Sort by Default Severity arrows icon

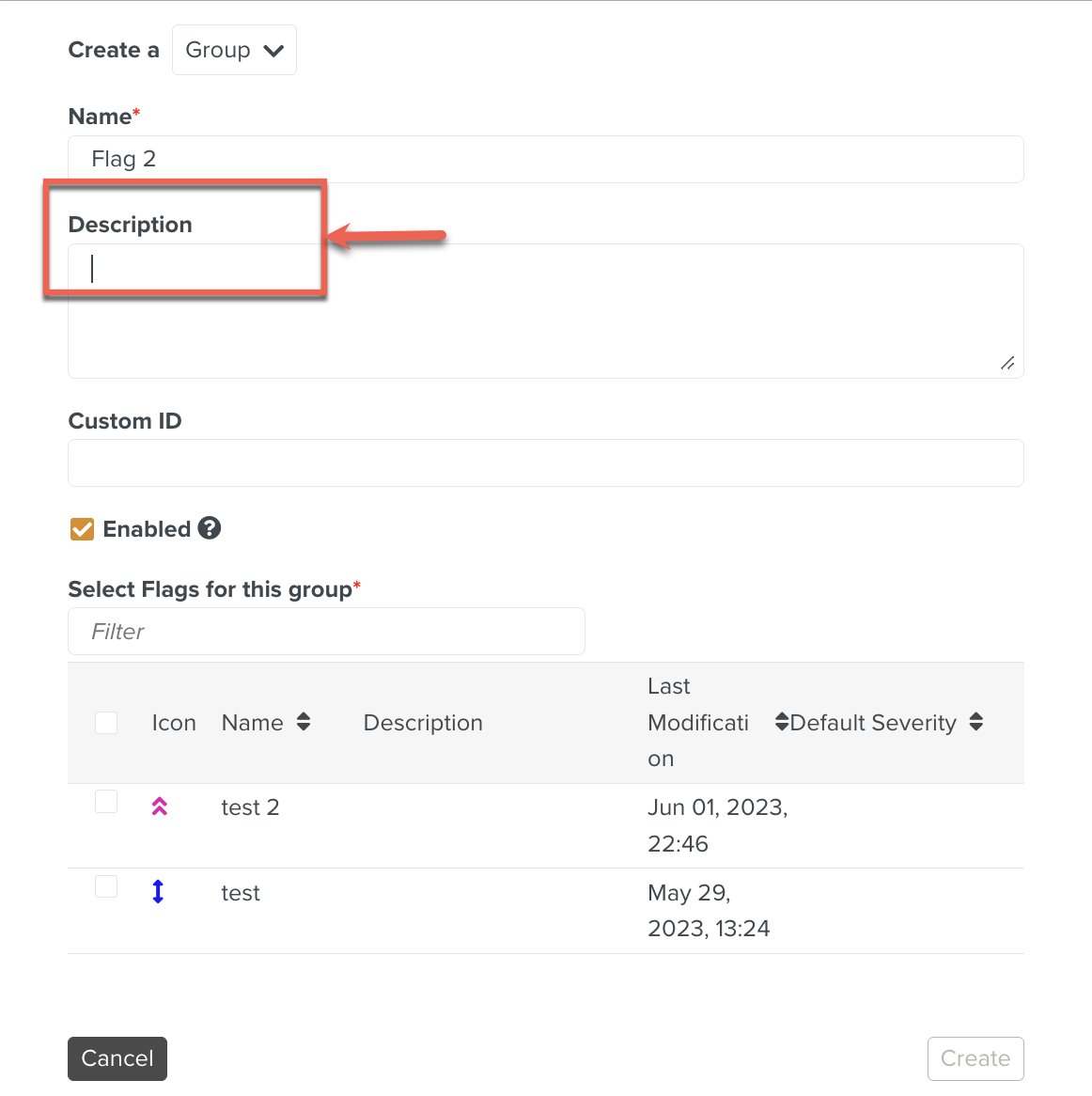point(976,722)
